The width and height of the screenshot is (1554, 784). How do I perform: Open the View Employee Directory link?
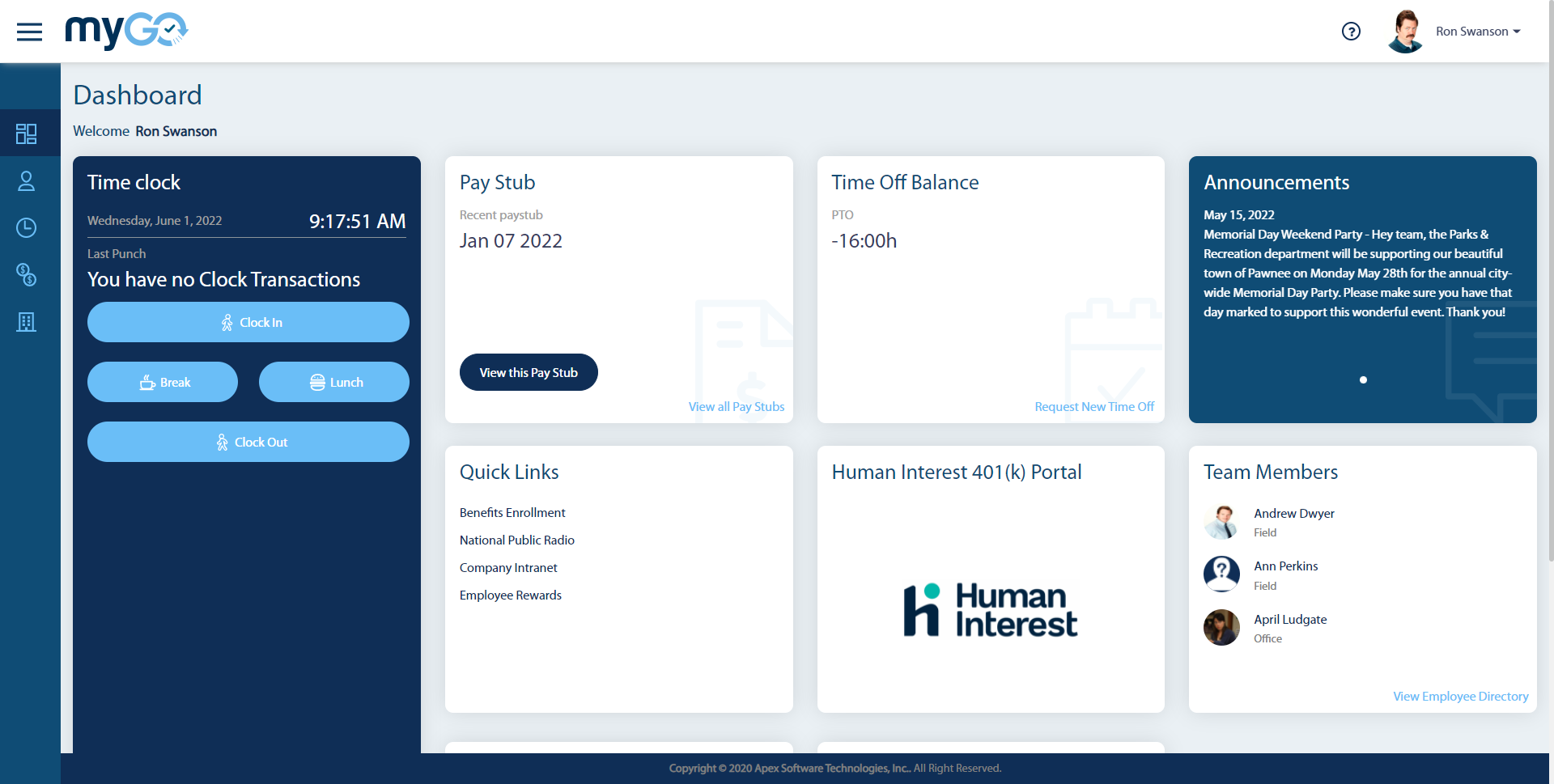(1460, 696)
